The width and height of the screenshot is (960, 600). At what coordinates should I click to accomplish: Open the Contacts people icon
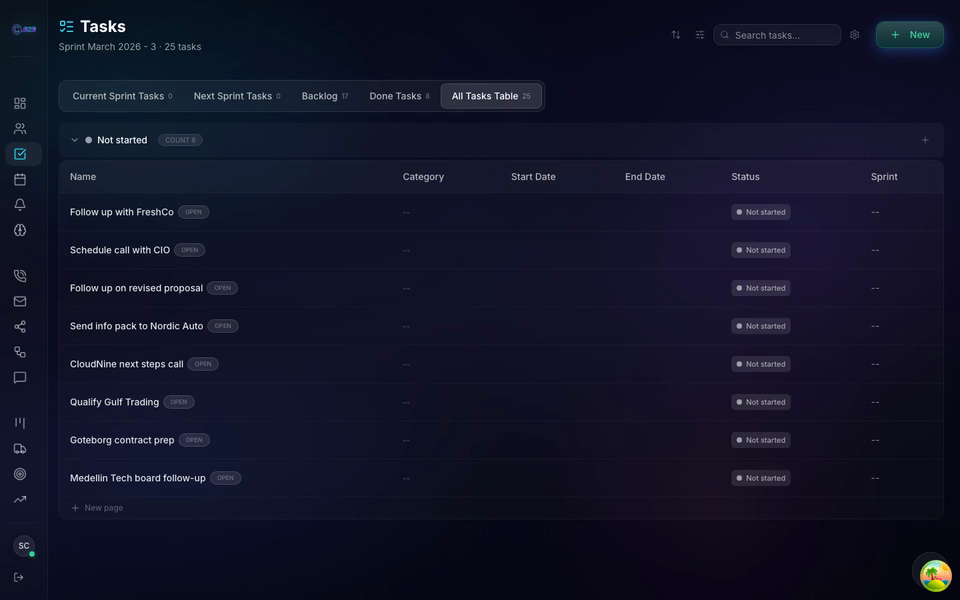pos(20,128)
